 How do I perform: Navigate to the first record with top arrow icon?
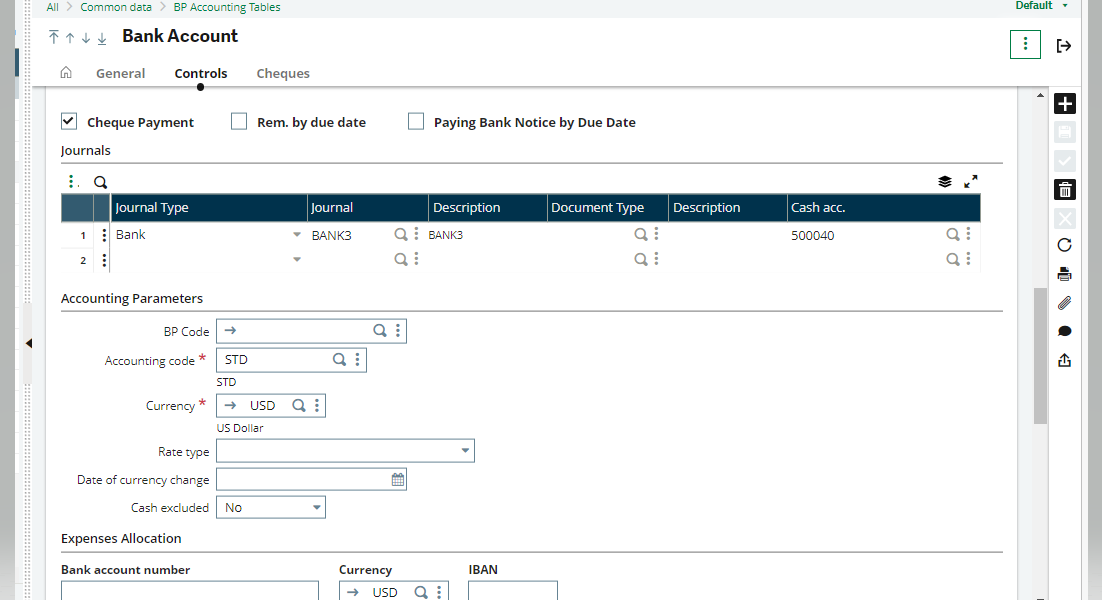click(53, 37)
